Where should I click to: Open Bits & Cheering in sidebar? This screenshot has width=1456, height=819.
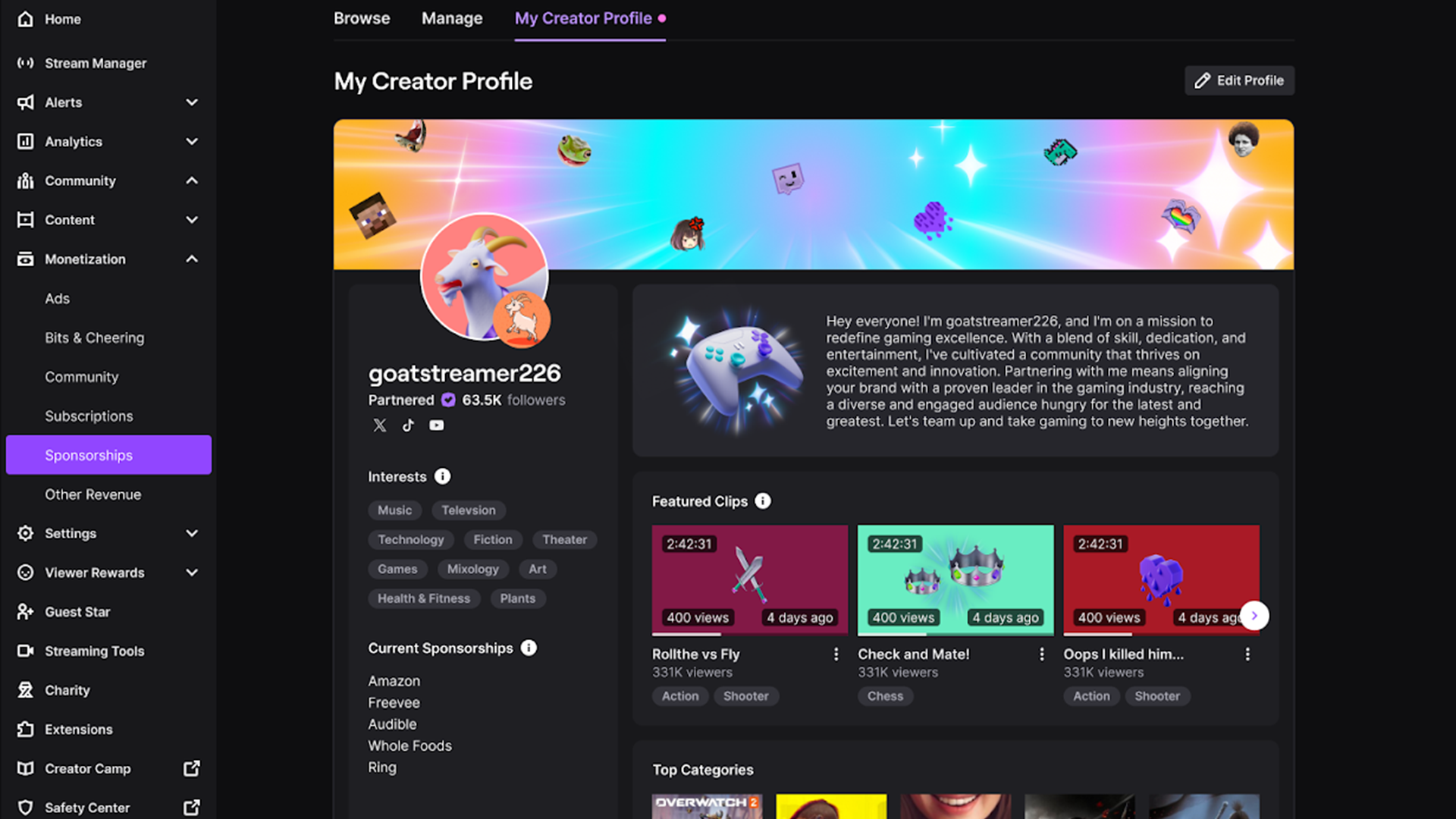pos(95,338)
